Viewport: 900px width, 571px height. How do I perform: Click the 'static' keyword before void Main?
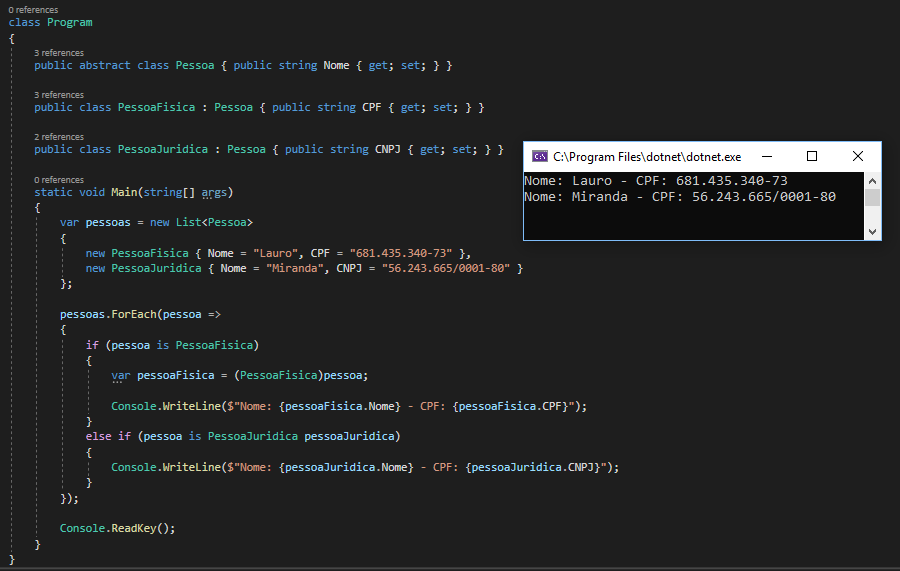tap(53, 192)
